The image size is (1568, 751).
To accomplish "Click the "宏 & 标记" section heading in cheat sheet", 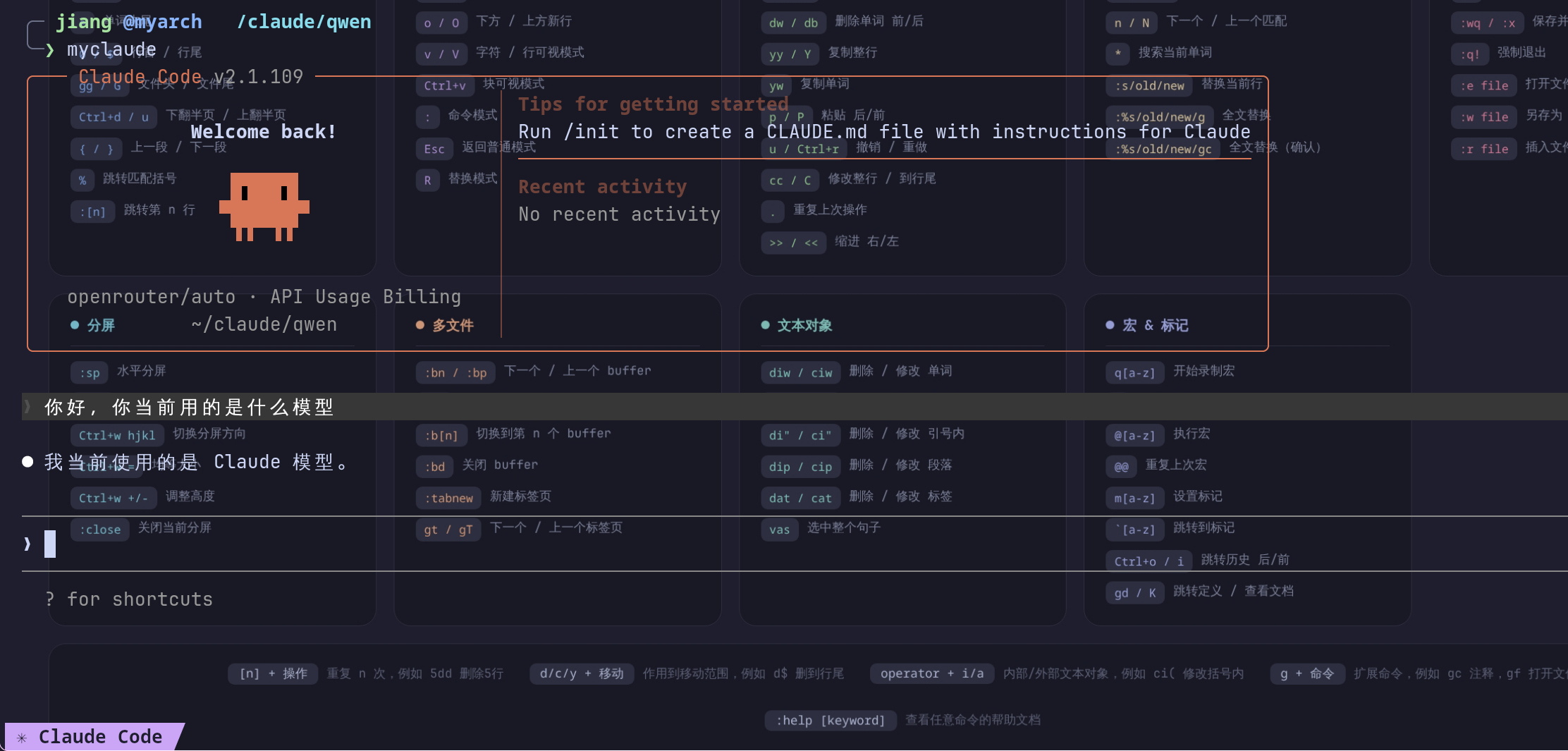I will coord(1156,325).
